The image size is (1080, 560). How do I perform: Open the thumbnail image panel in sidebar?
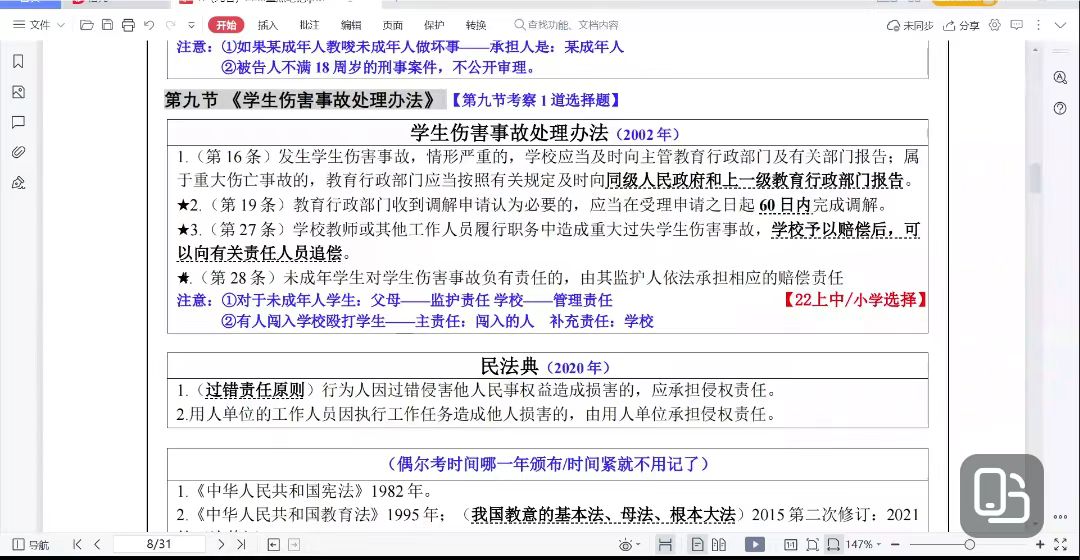pos(19,92)
